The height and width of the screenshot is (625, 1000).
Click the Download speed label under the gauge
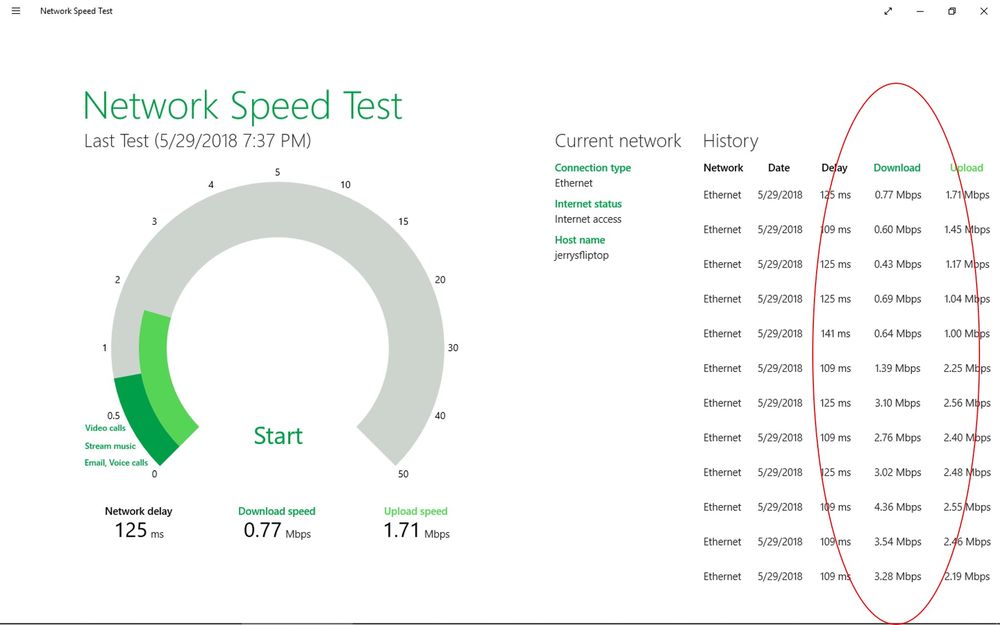(x=277, y=511)
